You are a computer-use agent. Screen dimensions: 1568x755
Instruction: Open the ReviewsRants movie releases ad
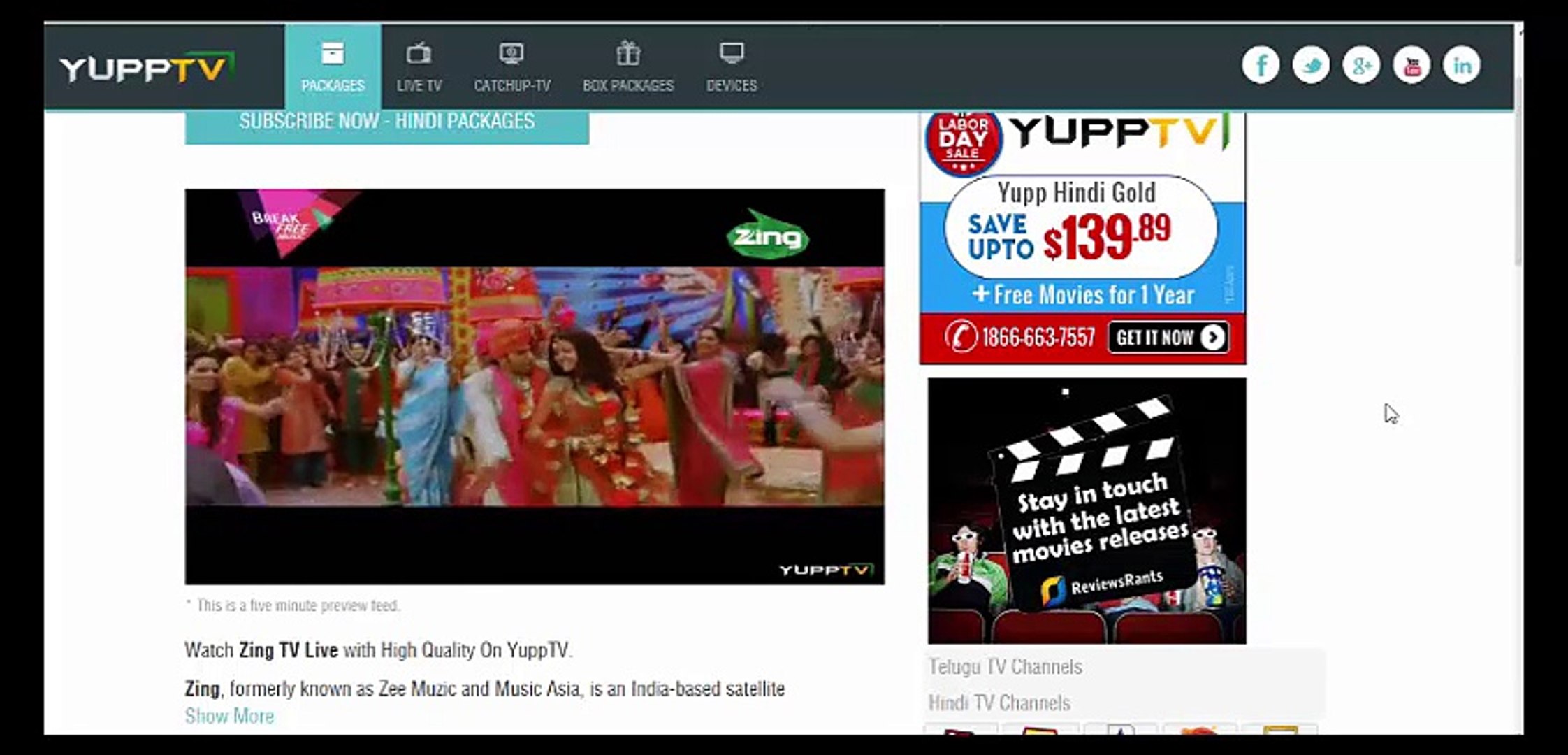coord(1087,510)
